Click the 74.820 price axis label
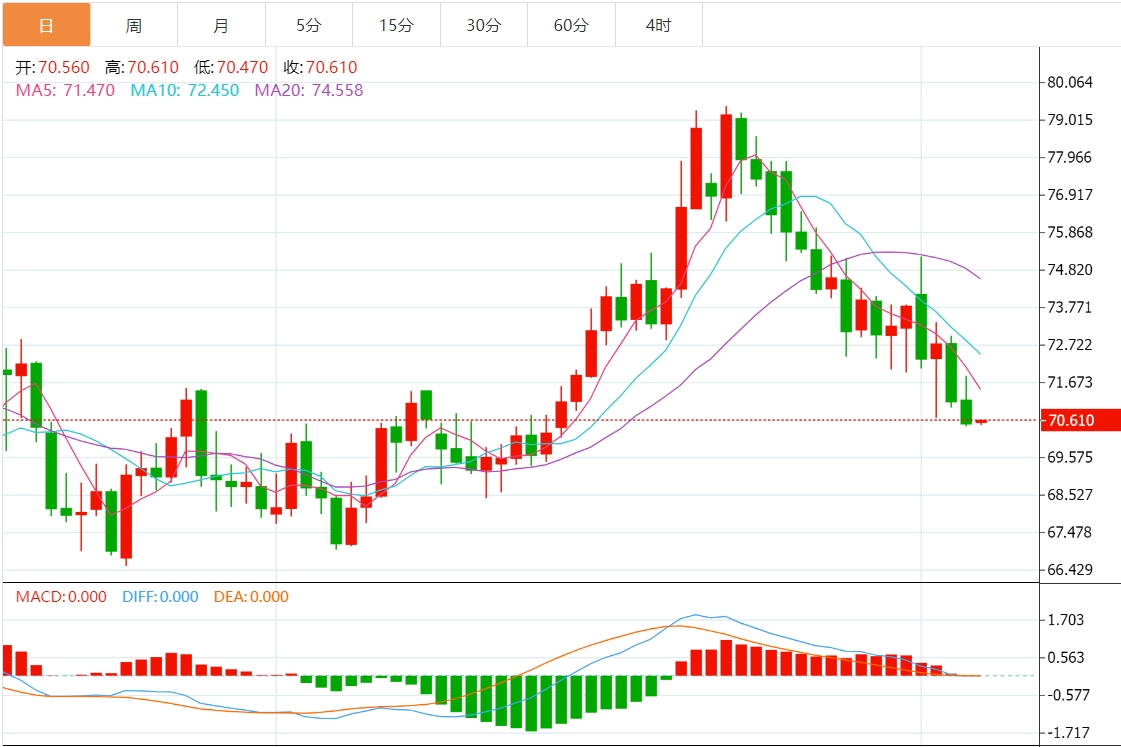Screen dimensions: 1121x747 pos(1070,269)
